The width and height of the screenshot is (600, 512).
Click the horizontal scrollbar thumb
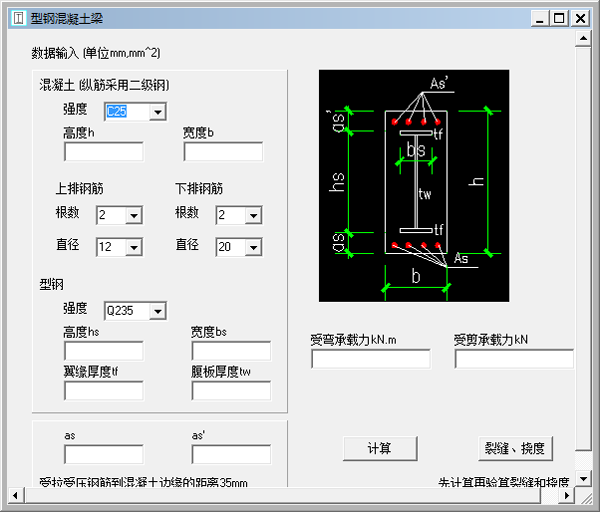[282, 495]
